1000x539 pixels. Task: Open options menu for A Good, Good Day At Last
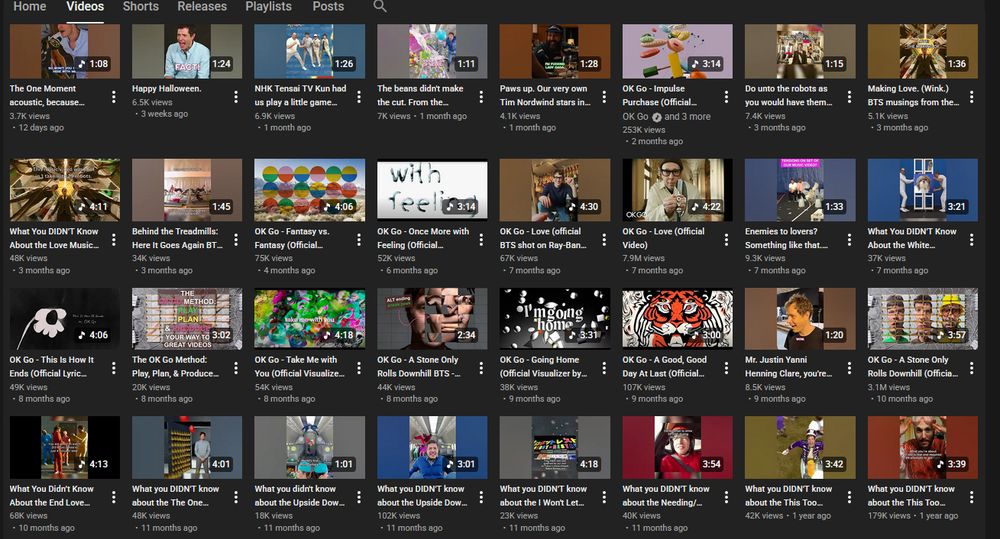726,368
